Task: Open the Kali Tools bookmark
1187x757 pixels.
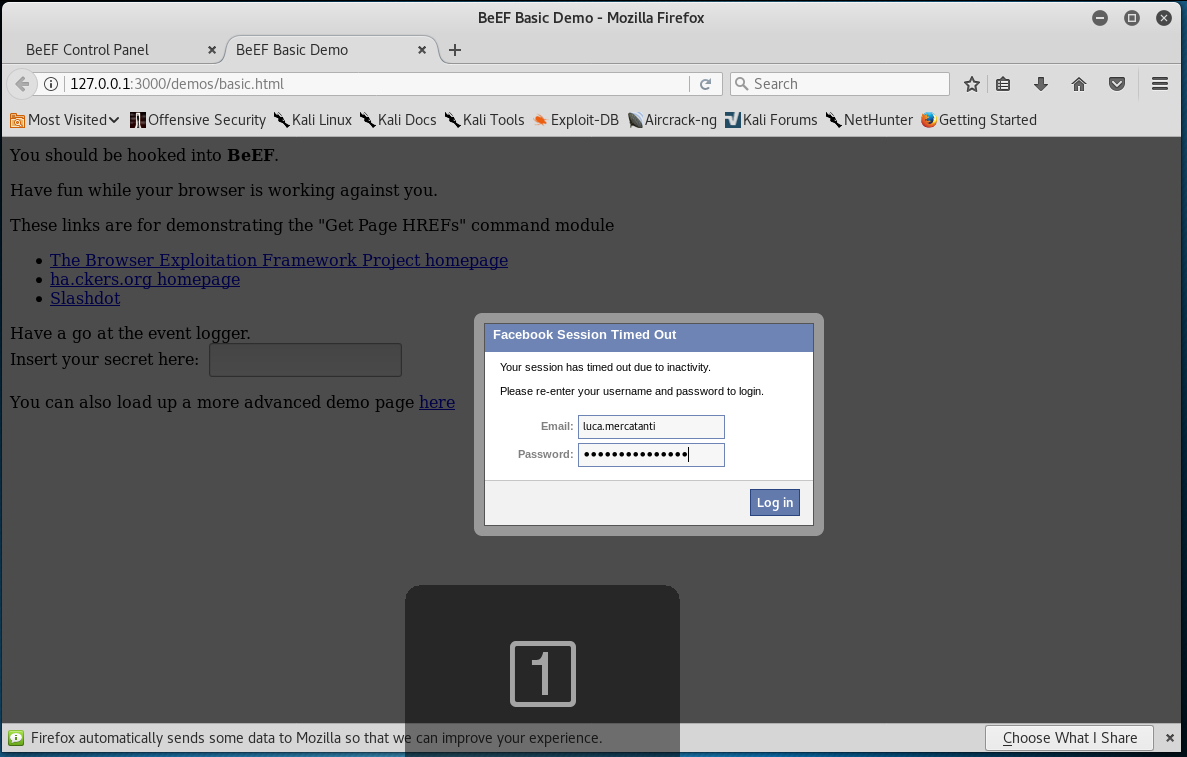Action: coord(485,120)
